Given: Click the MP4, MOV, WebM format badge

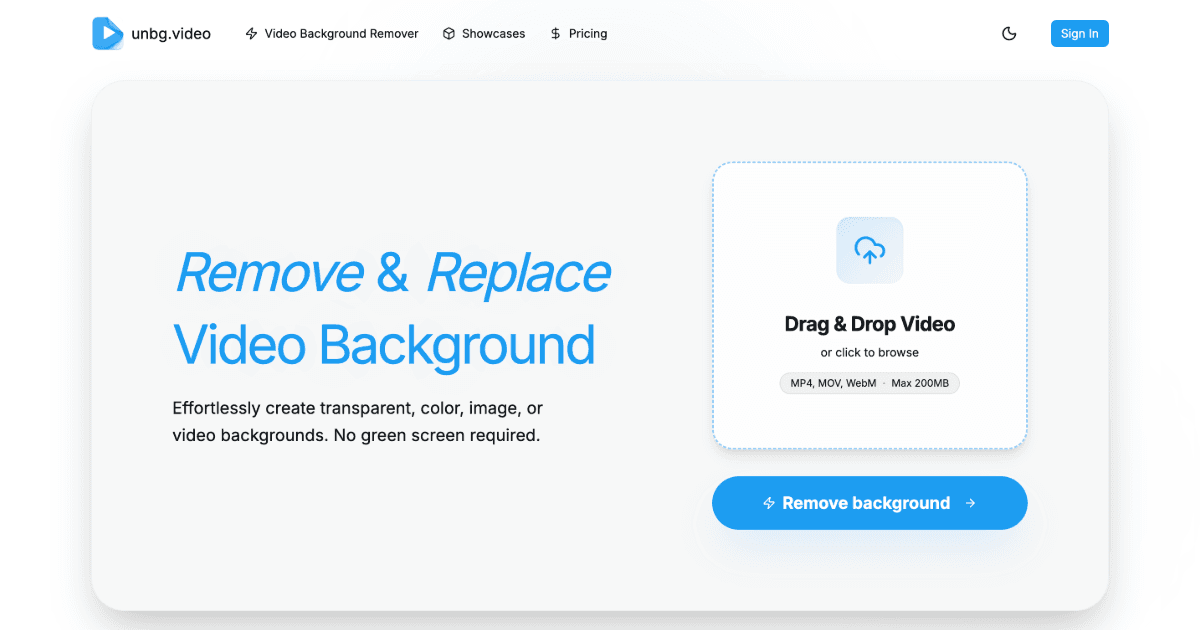Looking at the screenshot, I should (833, 383).
